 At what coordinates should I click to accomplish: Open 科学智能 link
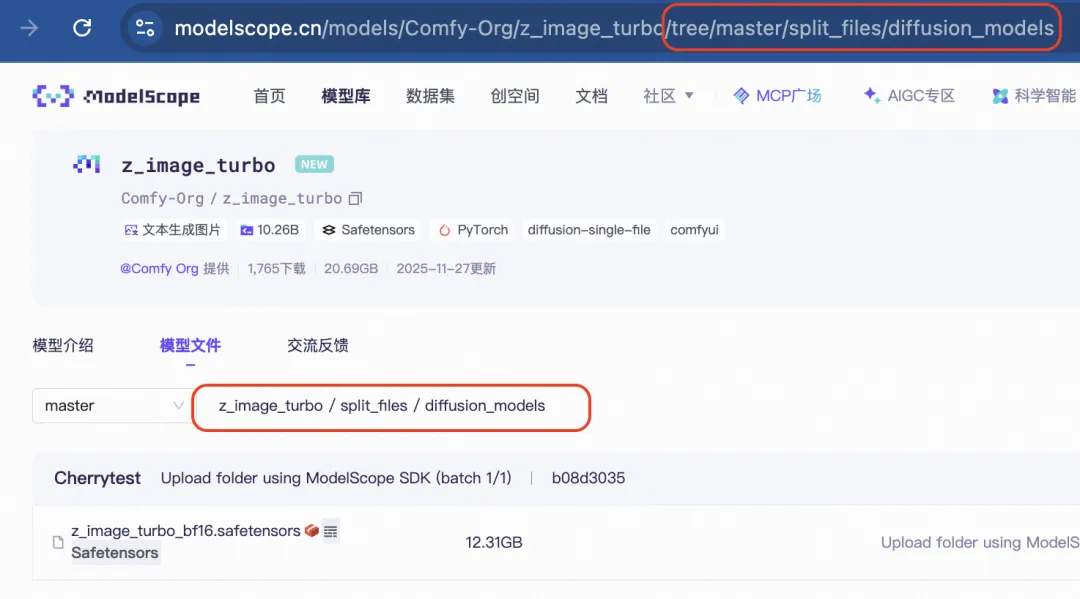(1035, 96)
